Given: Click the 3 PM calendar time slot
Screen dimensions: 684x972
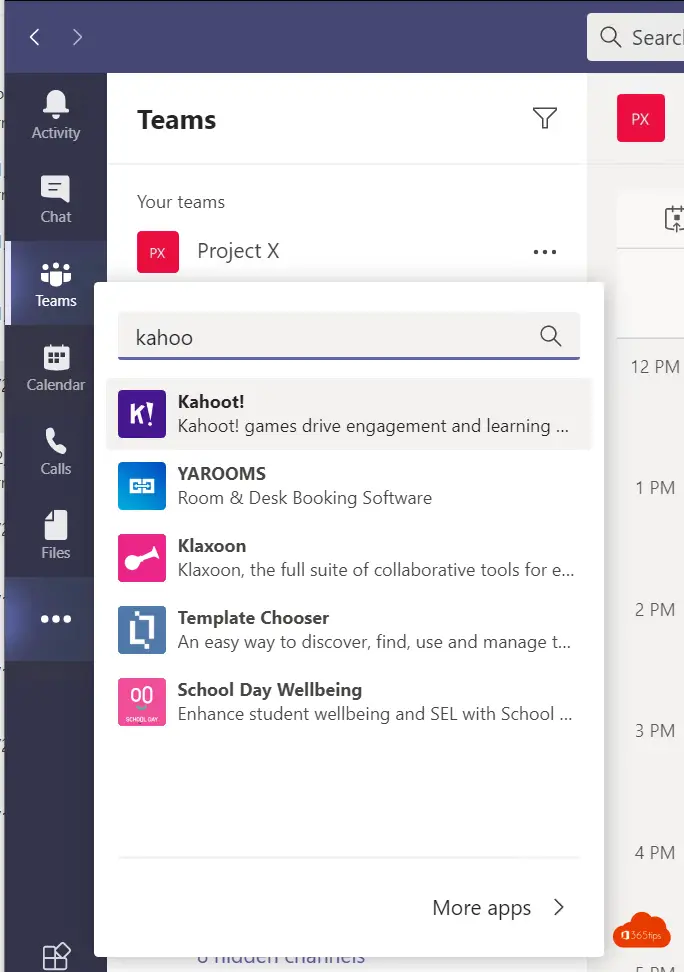Looking at the screenshot, I should point(655,731).
